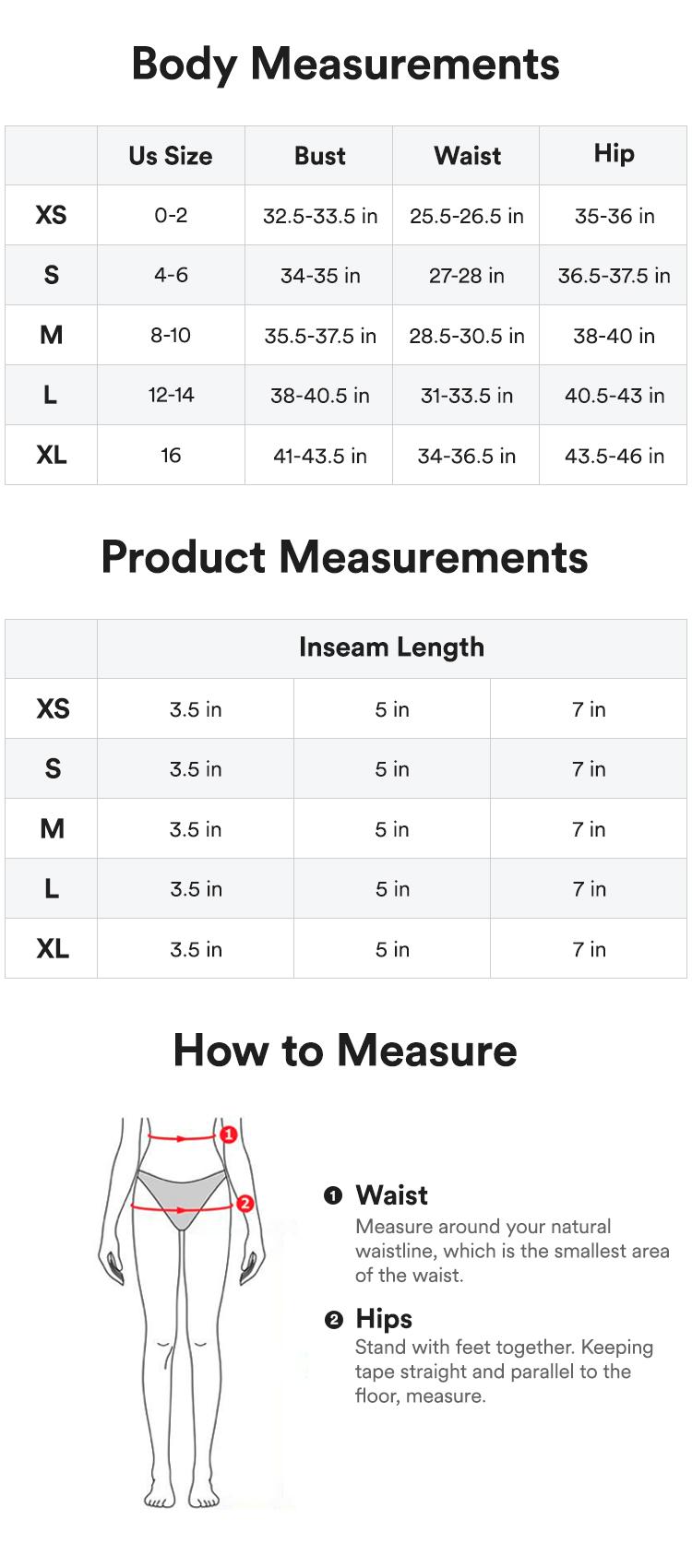Screen dimensions: 692x1568
Task: Click the Hips instruction title
Action: click(x=384, y=1319)
